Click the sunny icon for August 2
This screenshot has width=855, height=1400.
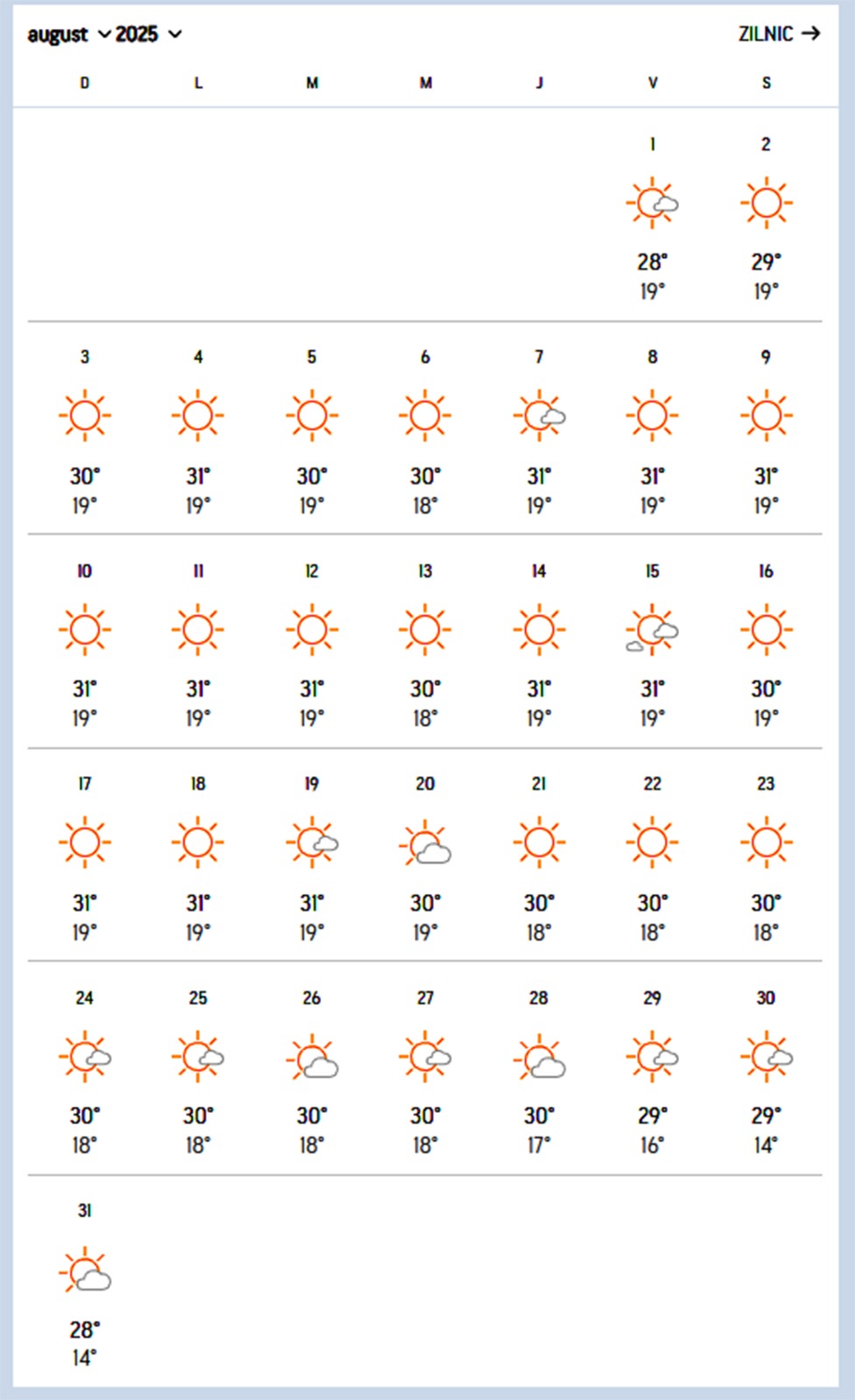[x=766, y=203]
